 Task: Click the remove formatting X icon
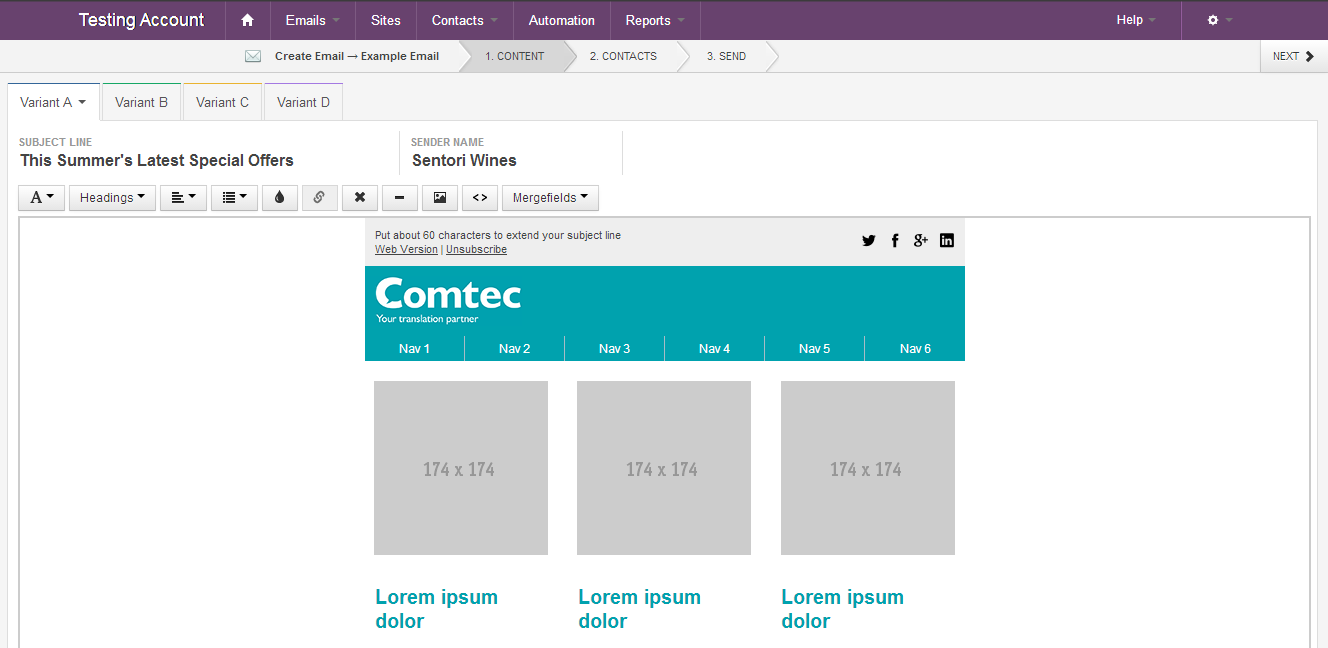coord(359,198)
